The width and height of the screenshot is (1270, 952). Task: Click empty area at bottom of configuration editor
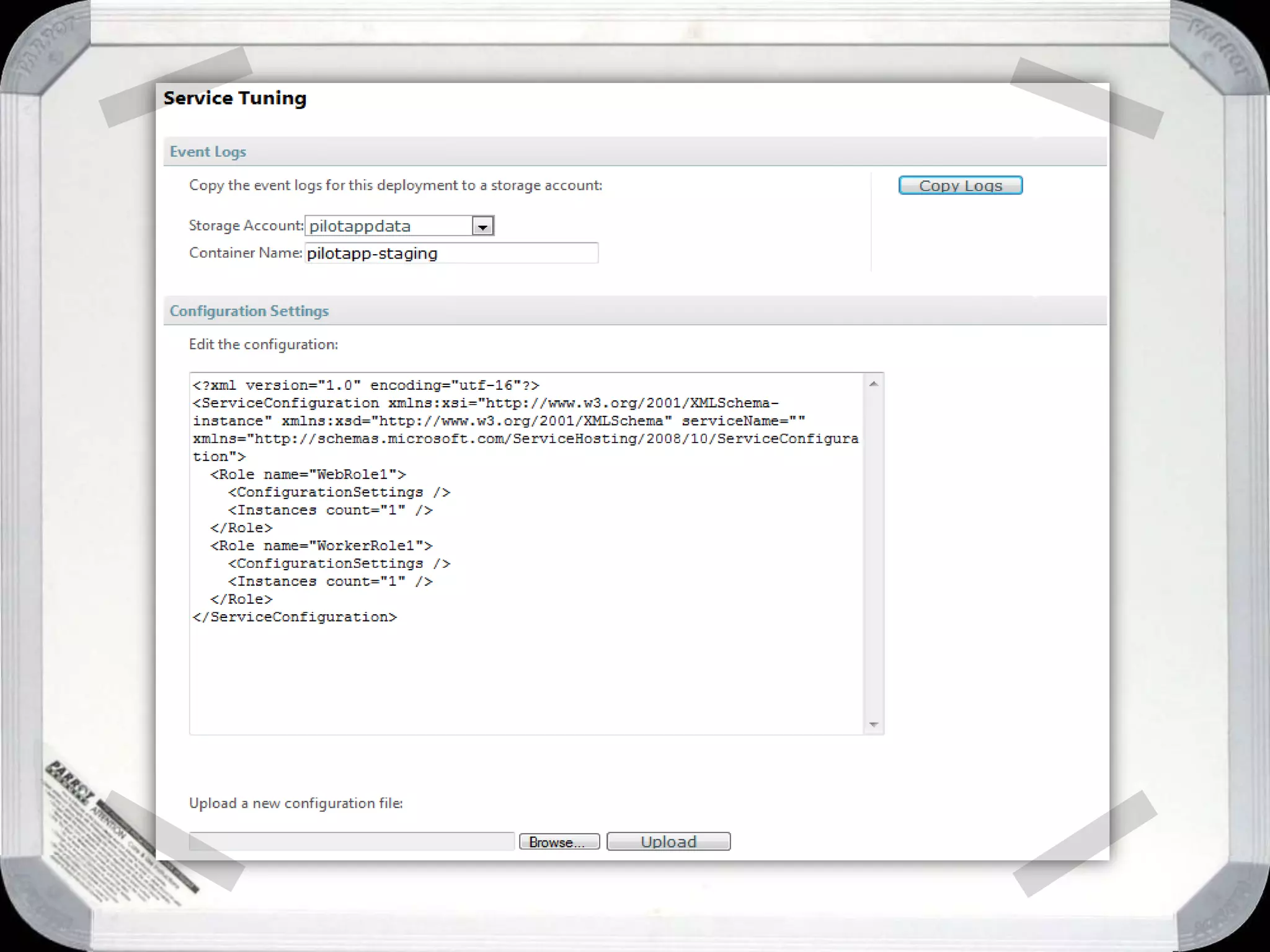click(526, 682)
